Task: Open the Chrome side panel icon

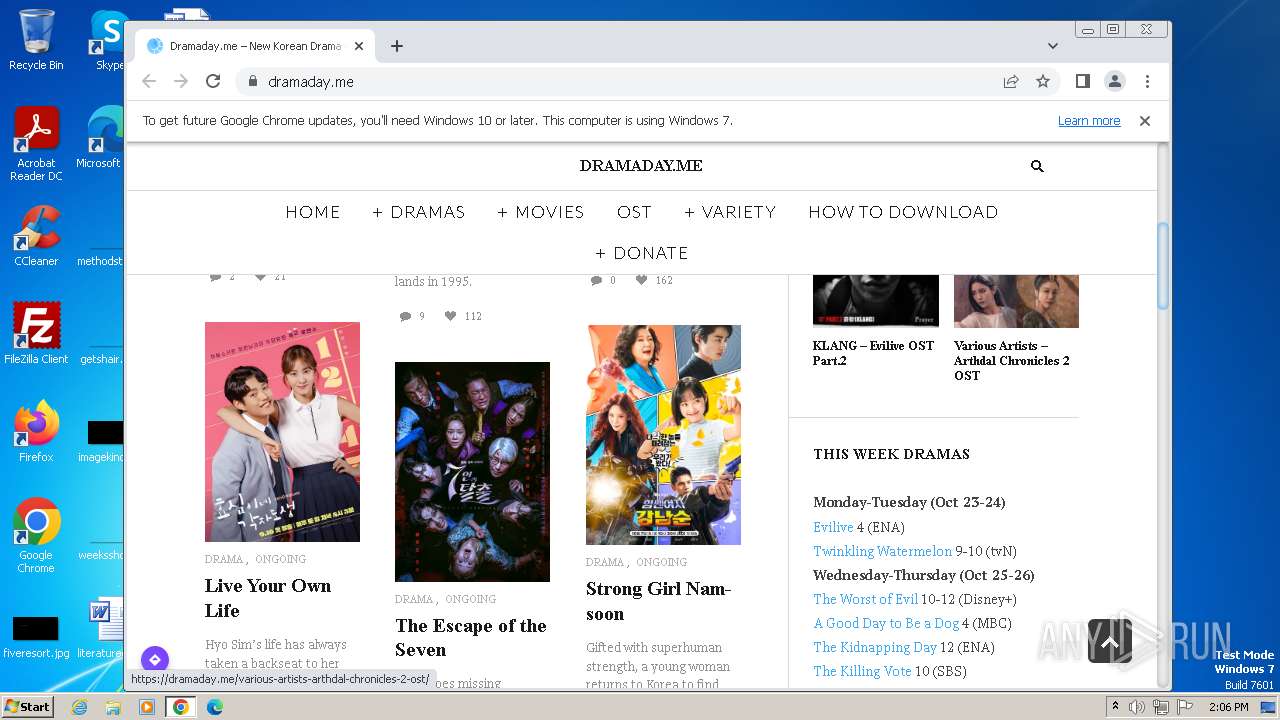Action: 1082,81
